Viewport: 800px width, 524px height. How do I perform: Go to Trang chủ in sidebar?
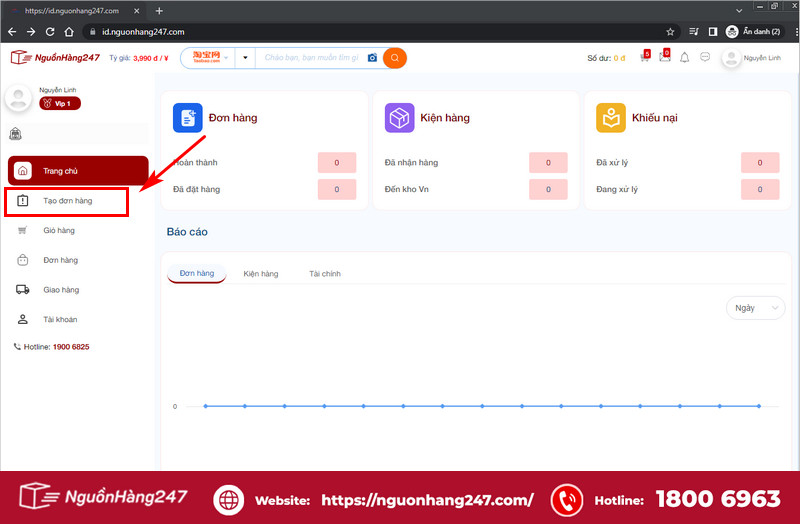[78, 170]
